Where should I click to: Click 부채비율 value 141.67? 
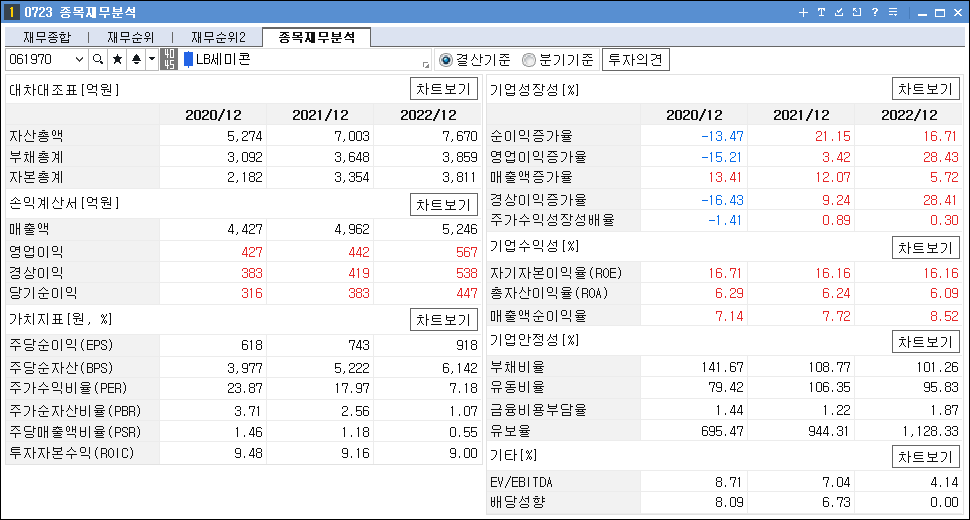tap(723, 367)
